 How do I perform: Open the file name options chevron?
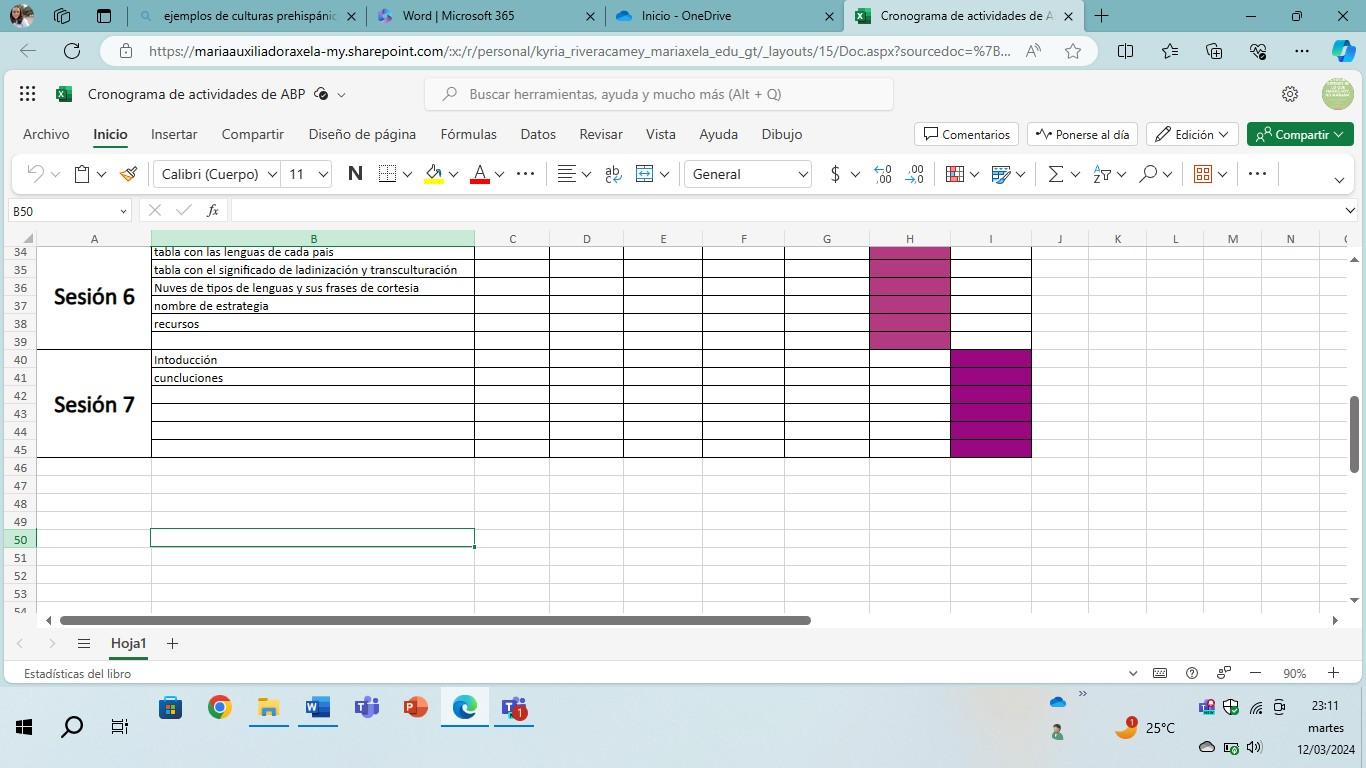pos(341,94)
